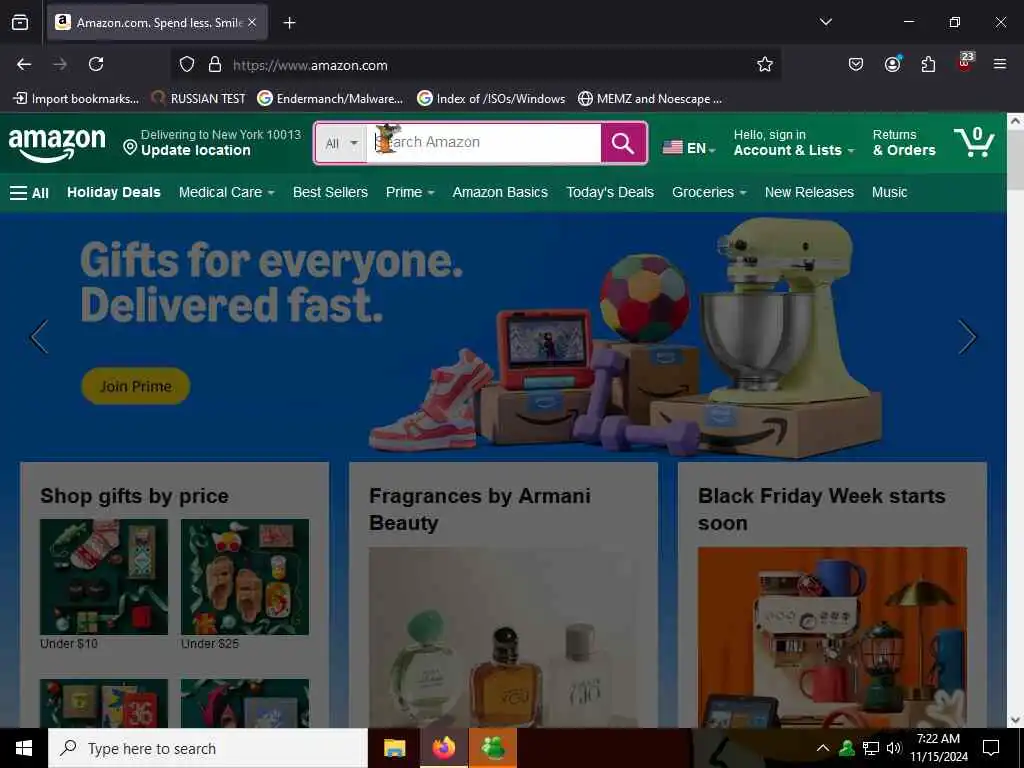Open the Firefox View icon
Viewport: 1024px width, 768px height.
[x=20, y=23]
